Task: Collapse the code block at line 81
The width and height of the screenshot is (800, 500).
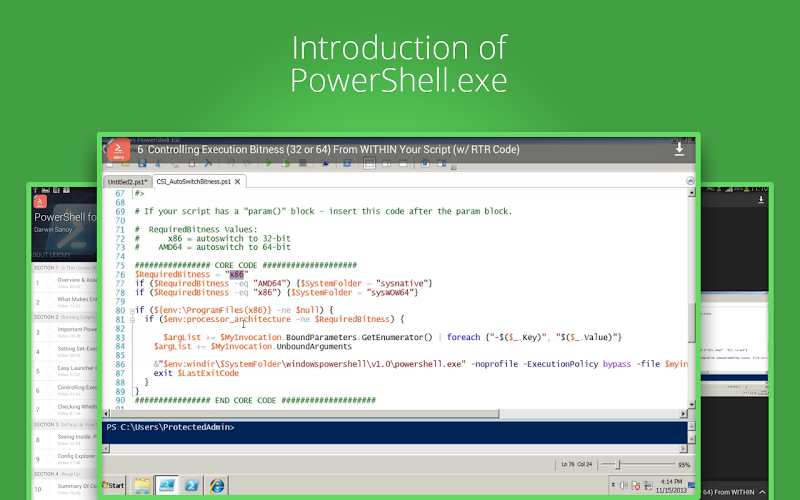Action: click(x=132, y=319)
